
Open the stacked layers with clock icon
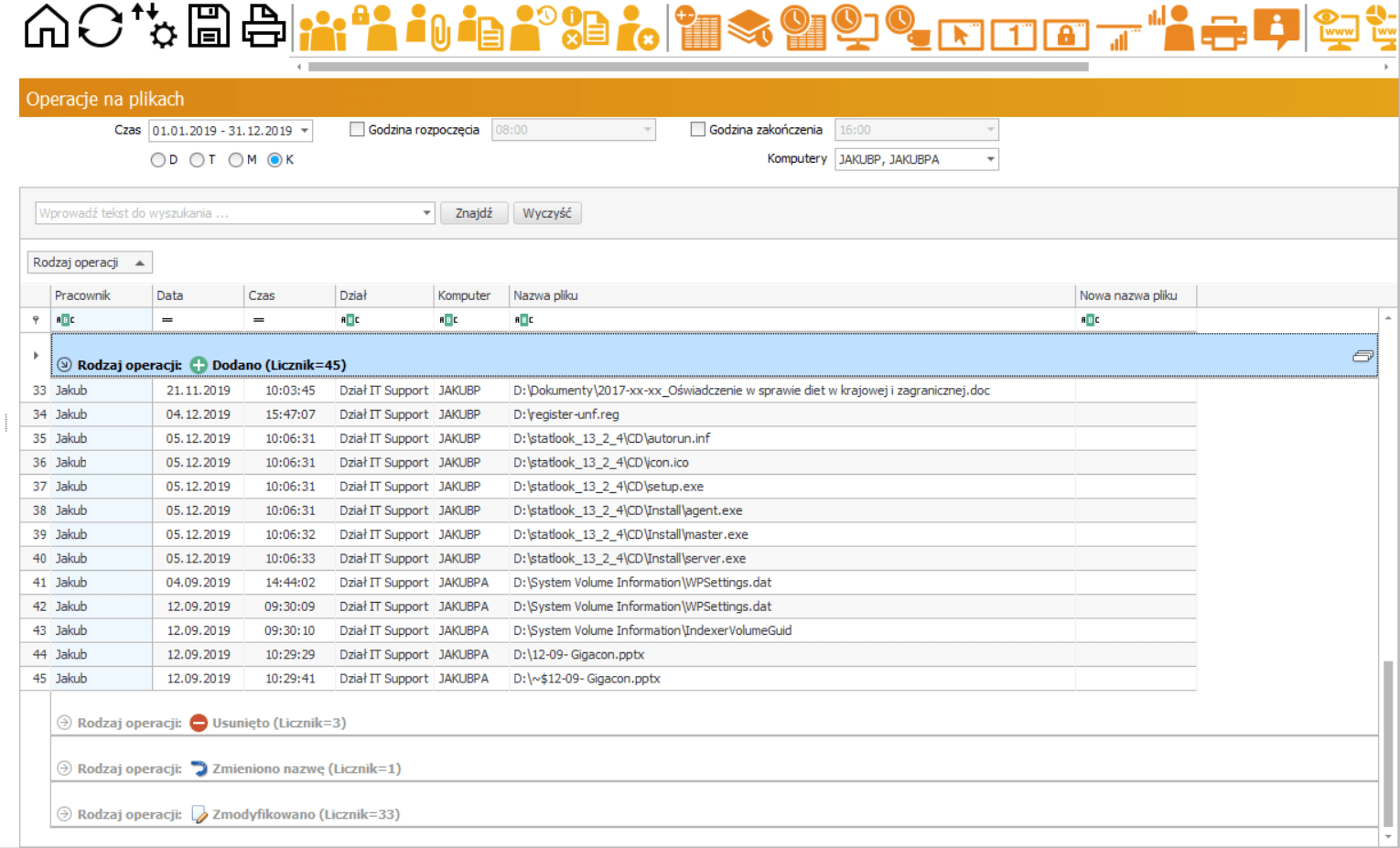click(x=751, y=27)
